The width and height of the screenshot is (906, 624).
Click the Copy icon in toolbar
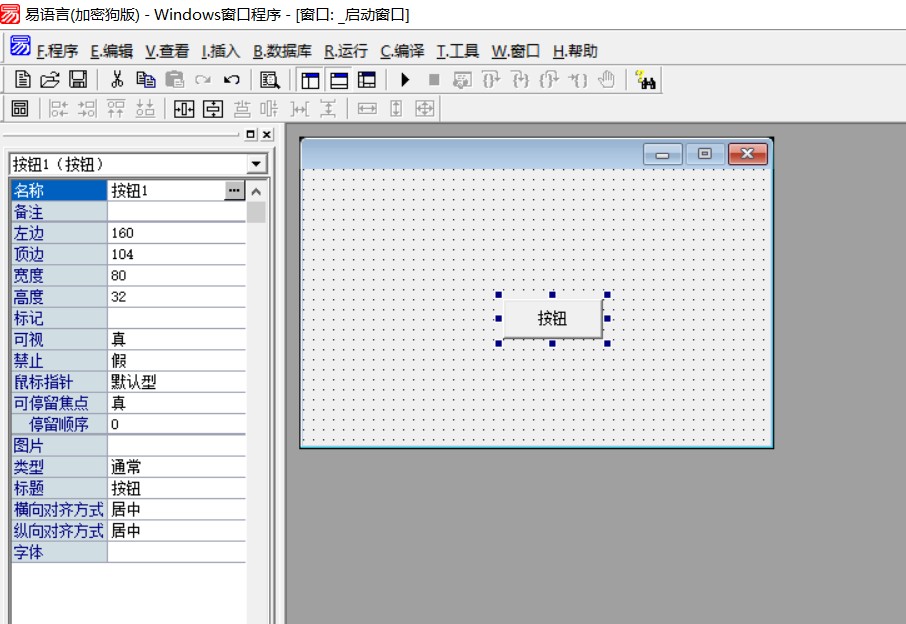(146, 80)
